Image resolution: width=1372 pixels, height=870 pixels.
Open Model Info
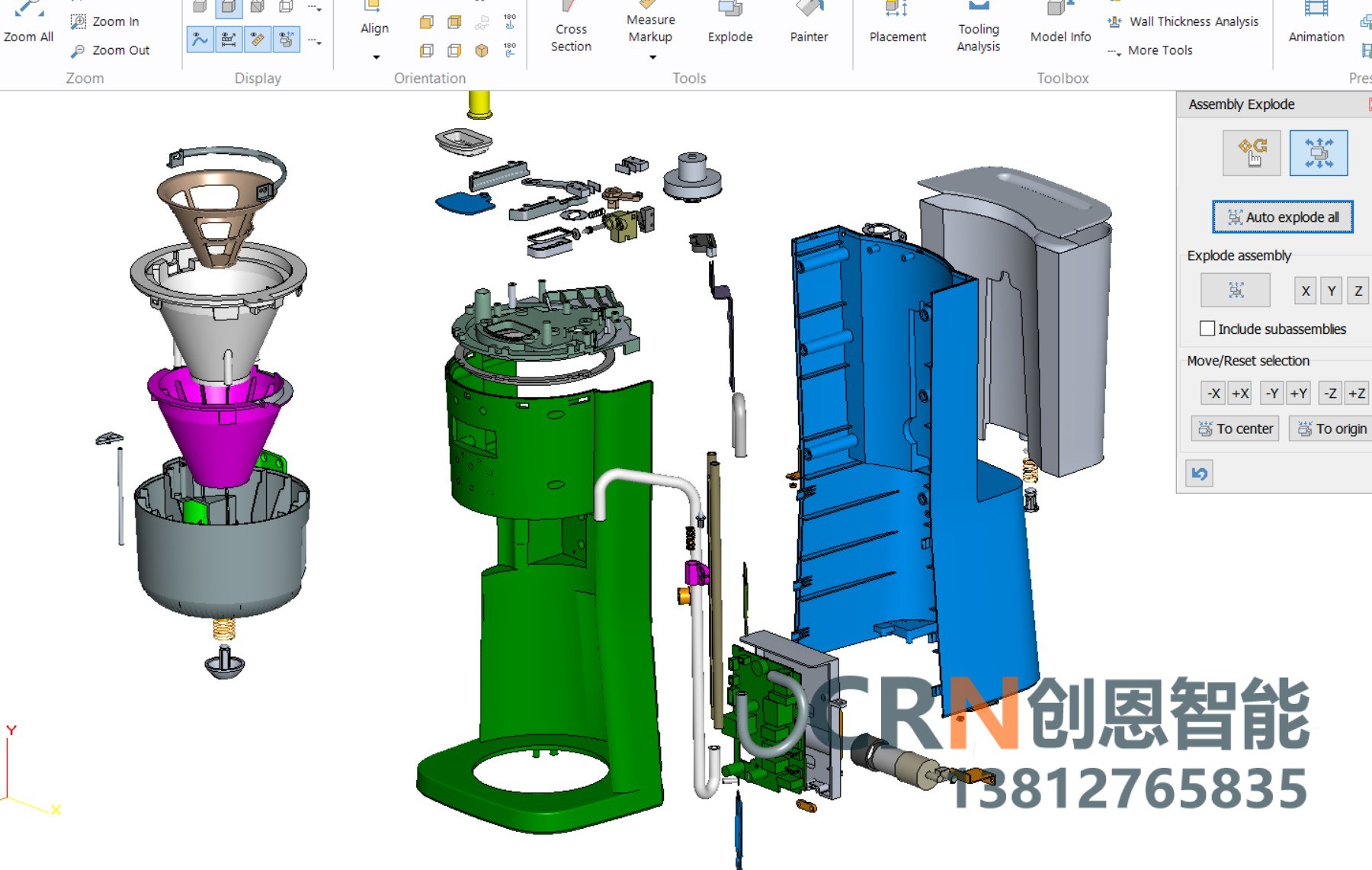pyautogui.click(x=1060, y=23)
